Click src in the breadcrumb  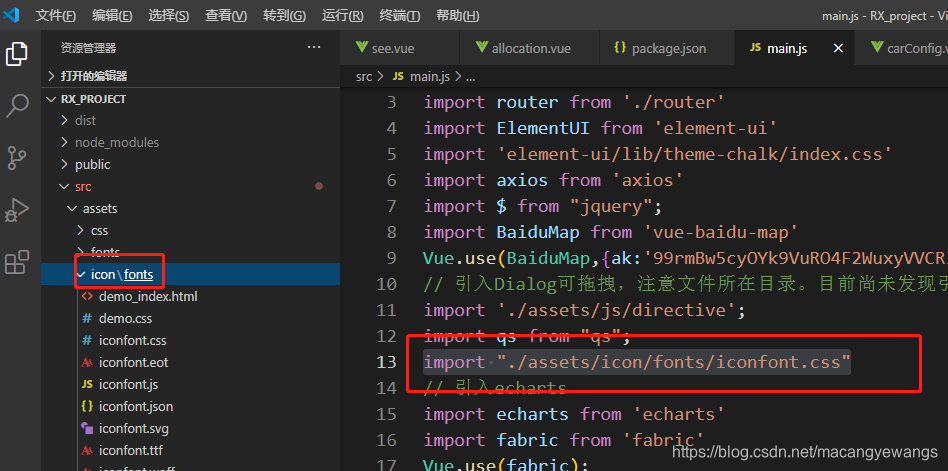[x=364, y=77]
